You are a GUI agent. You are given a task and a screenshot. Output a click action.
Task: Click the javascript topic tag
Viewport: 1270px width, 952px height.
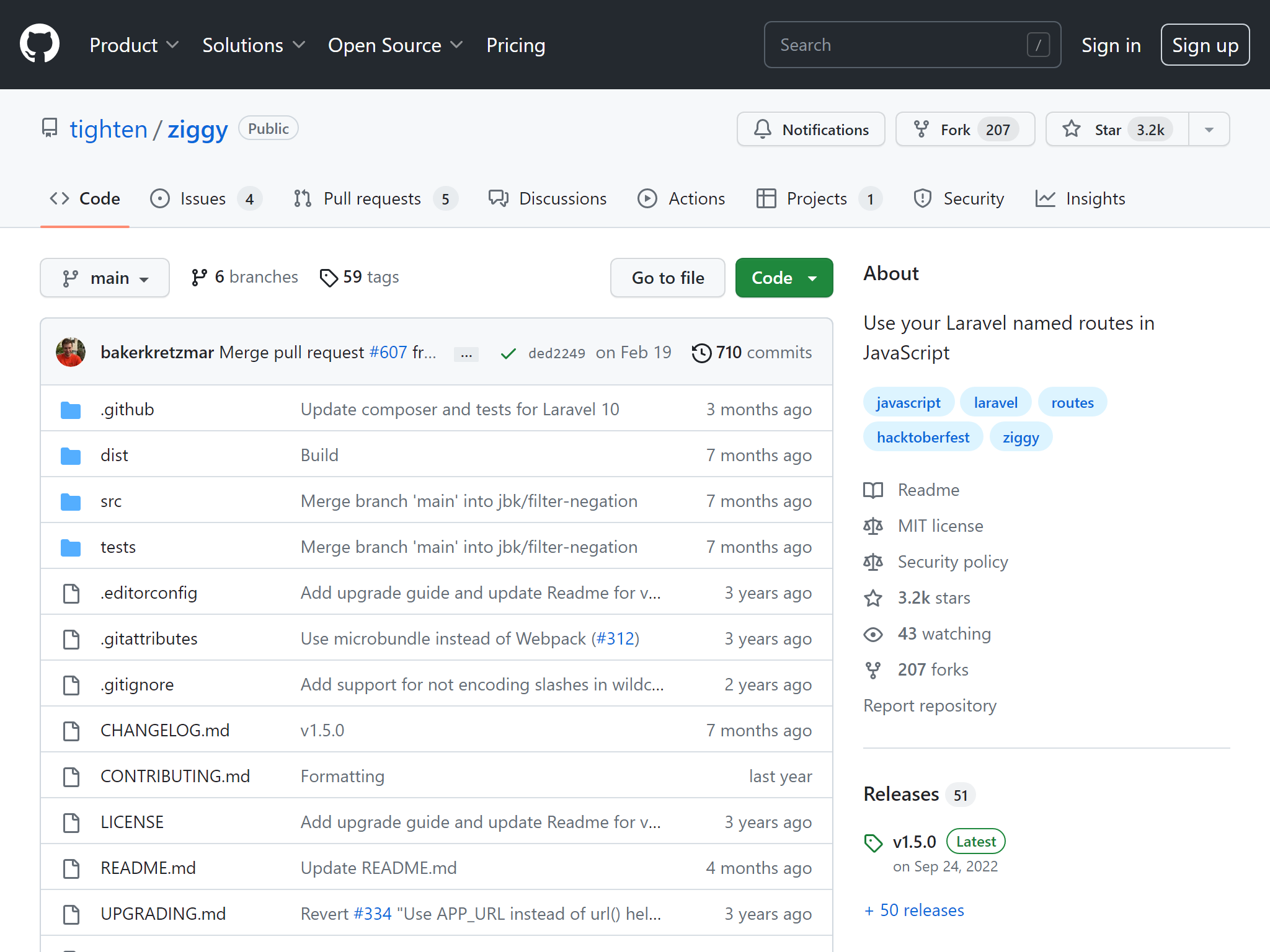[x=908, y=402]
